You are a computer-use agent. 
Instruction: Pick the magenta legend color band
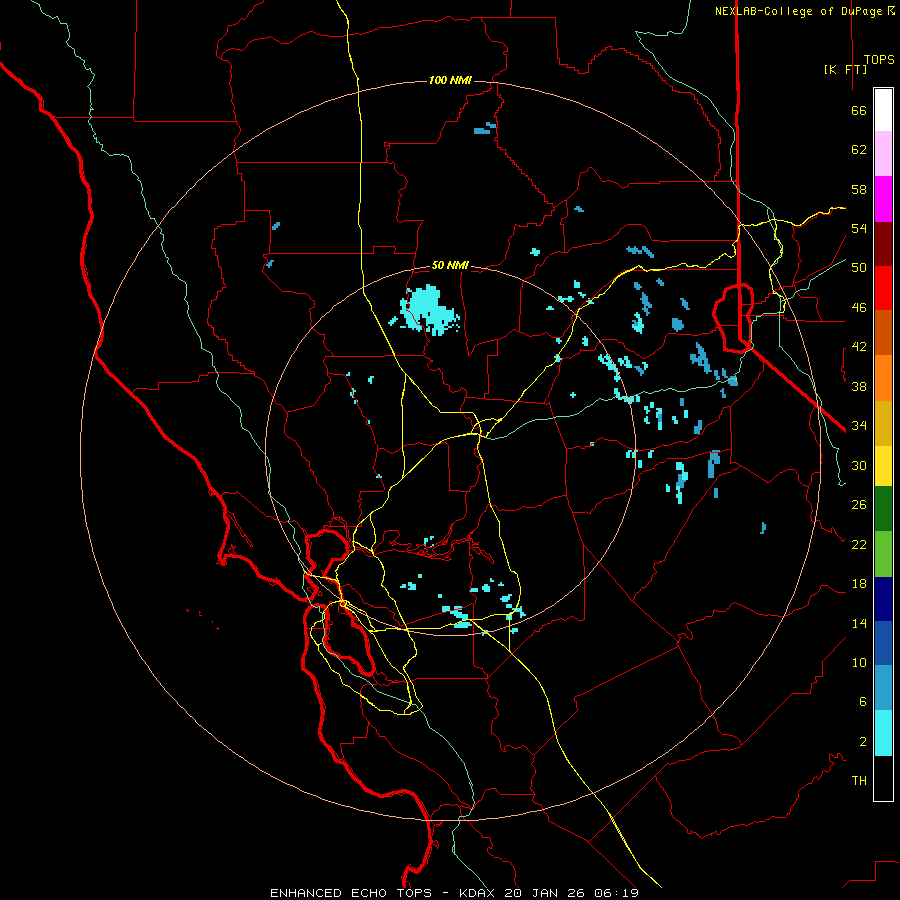(x=883, y=199)
